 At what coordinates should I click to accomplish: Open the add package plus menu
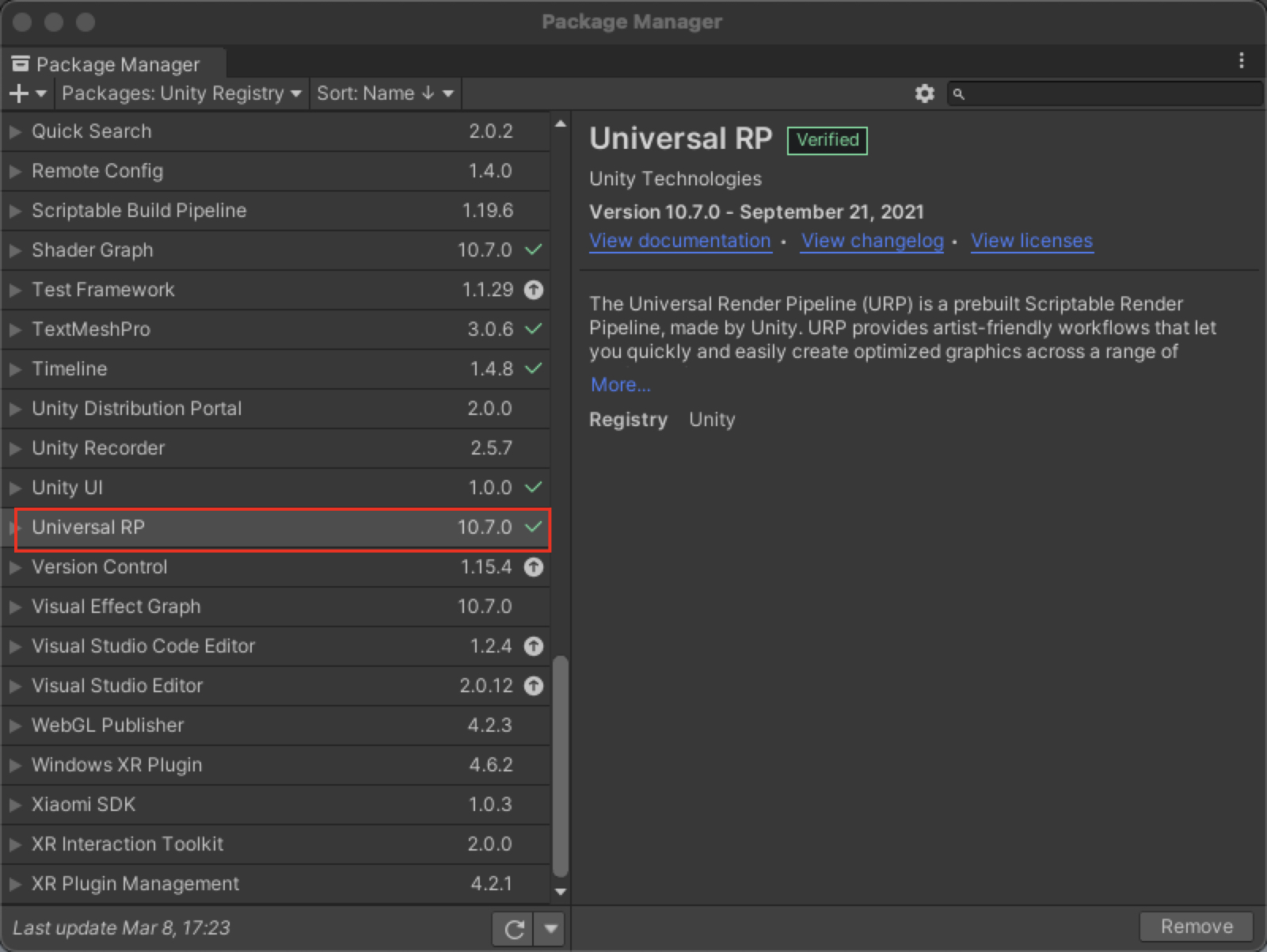pos(28,93)
